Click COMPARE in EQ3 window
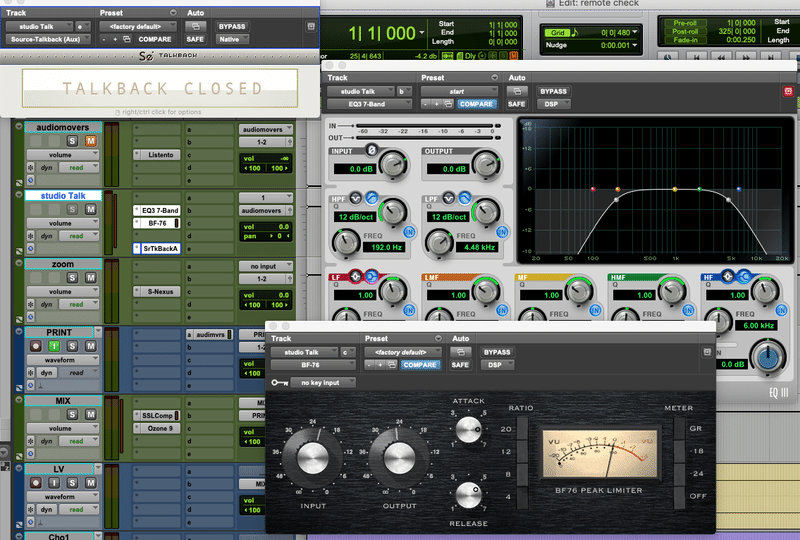The width and height of the screenshot is (800, 540). coord(476,104)
